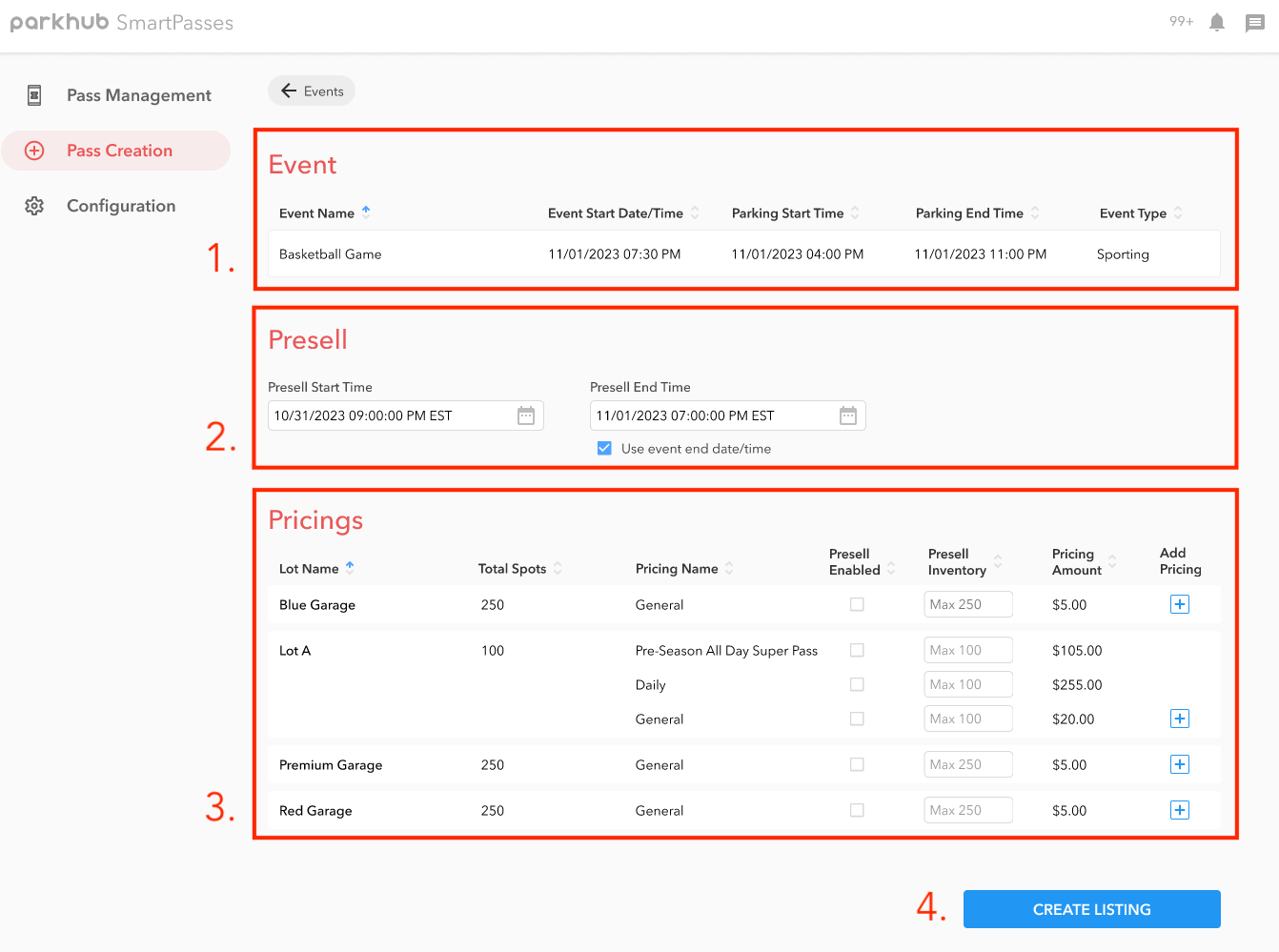Click the Pass Management ticket icon
This screenshot has height=952, width=1279.
[34, 94]
